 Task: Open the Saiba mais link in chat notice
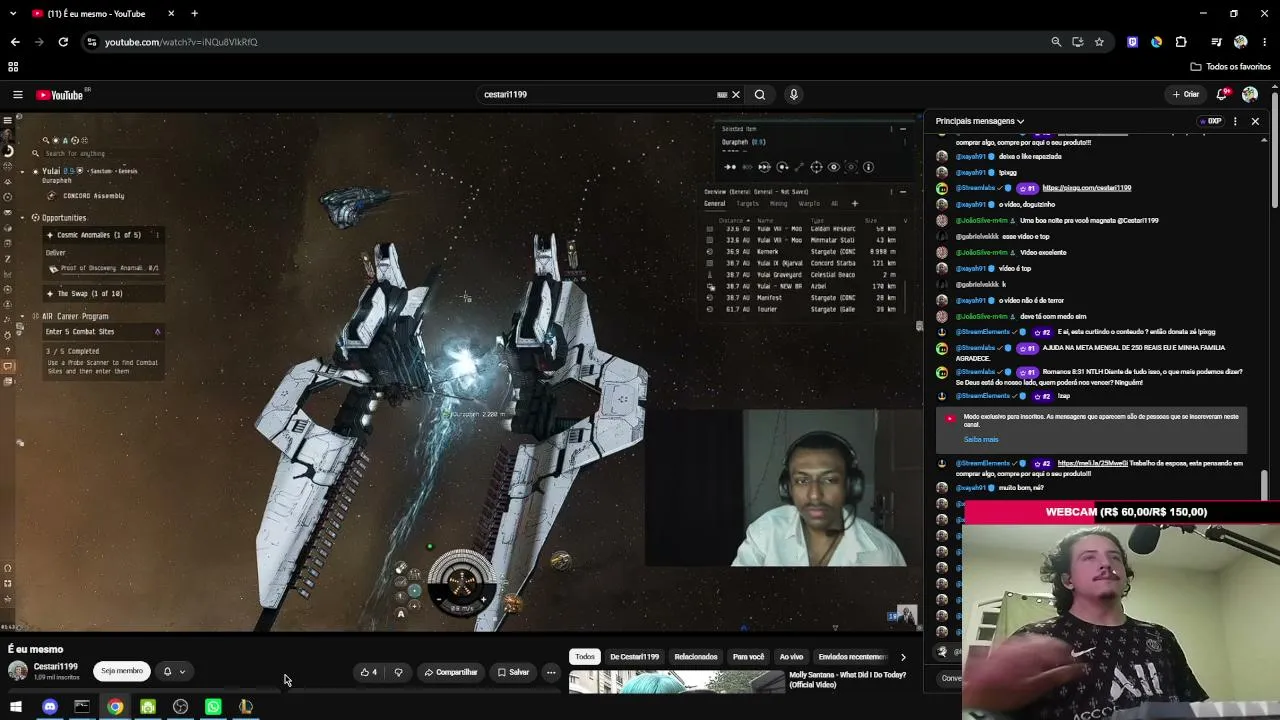coord(981,440)
